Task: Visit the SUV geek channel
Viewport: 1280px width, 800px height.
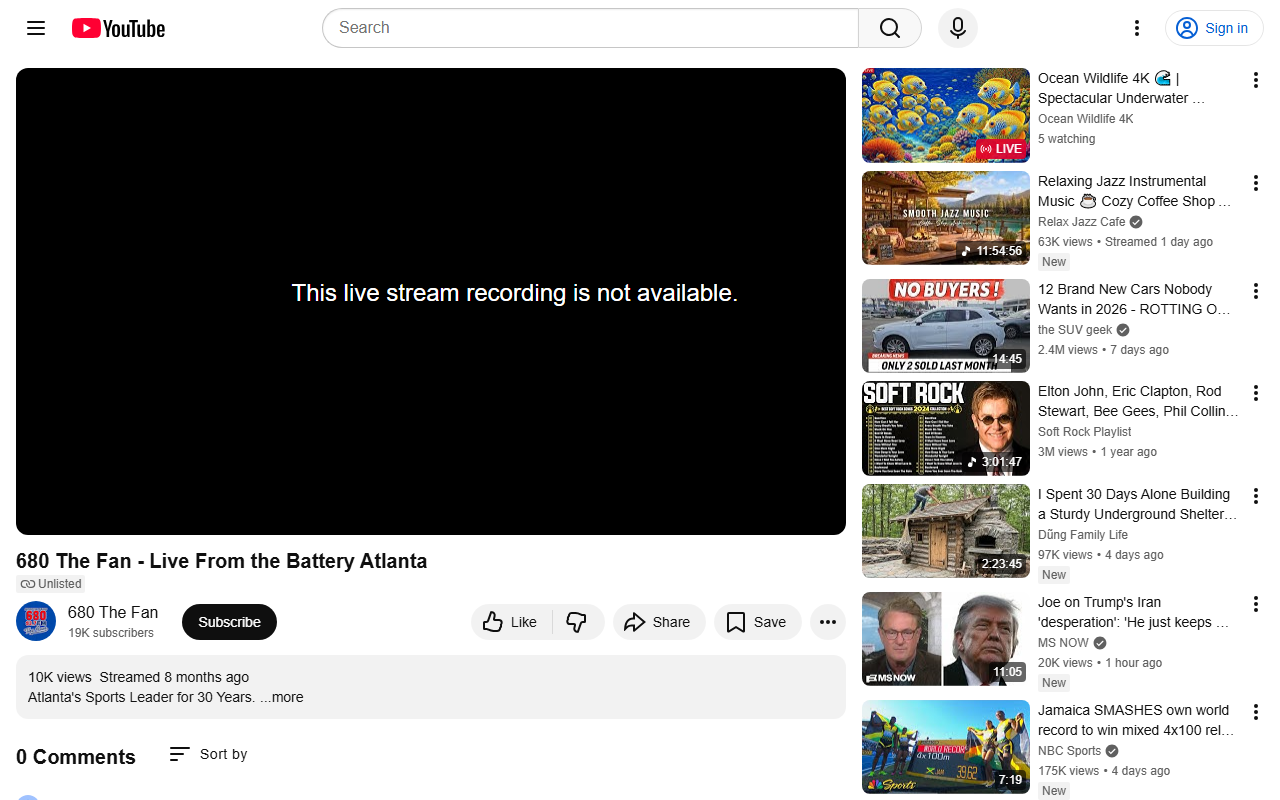Action: [x=1075, y=330]
